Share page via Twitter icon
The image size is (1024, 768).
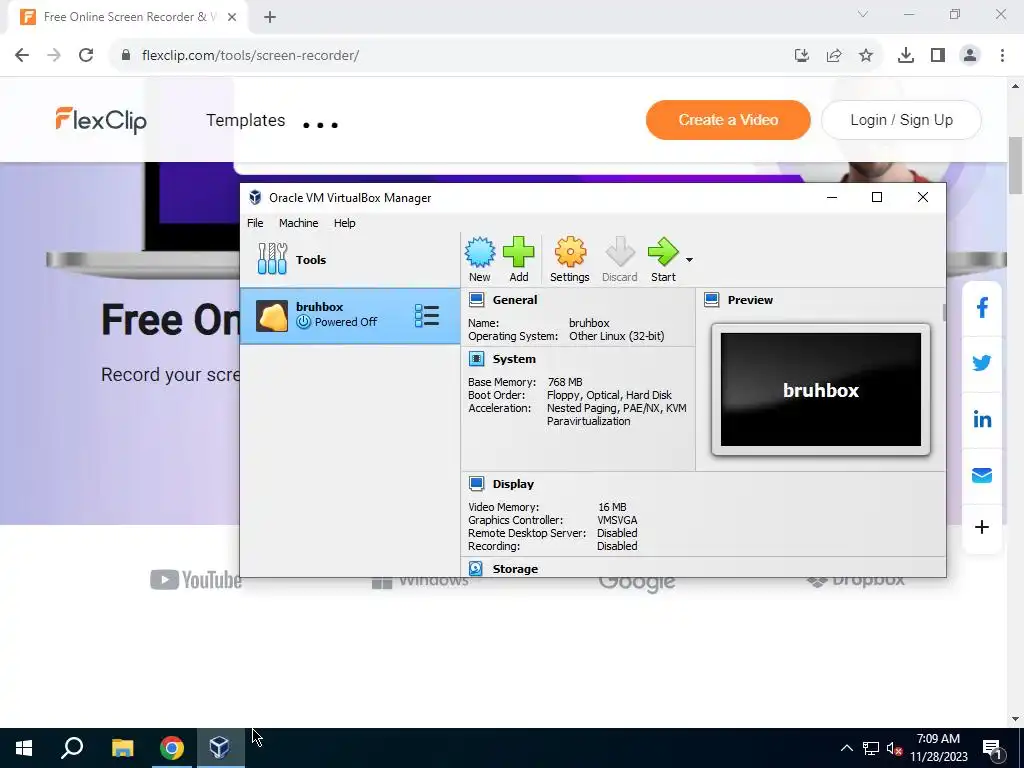[982, 363]
